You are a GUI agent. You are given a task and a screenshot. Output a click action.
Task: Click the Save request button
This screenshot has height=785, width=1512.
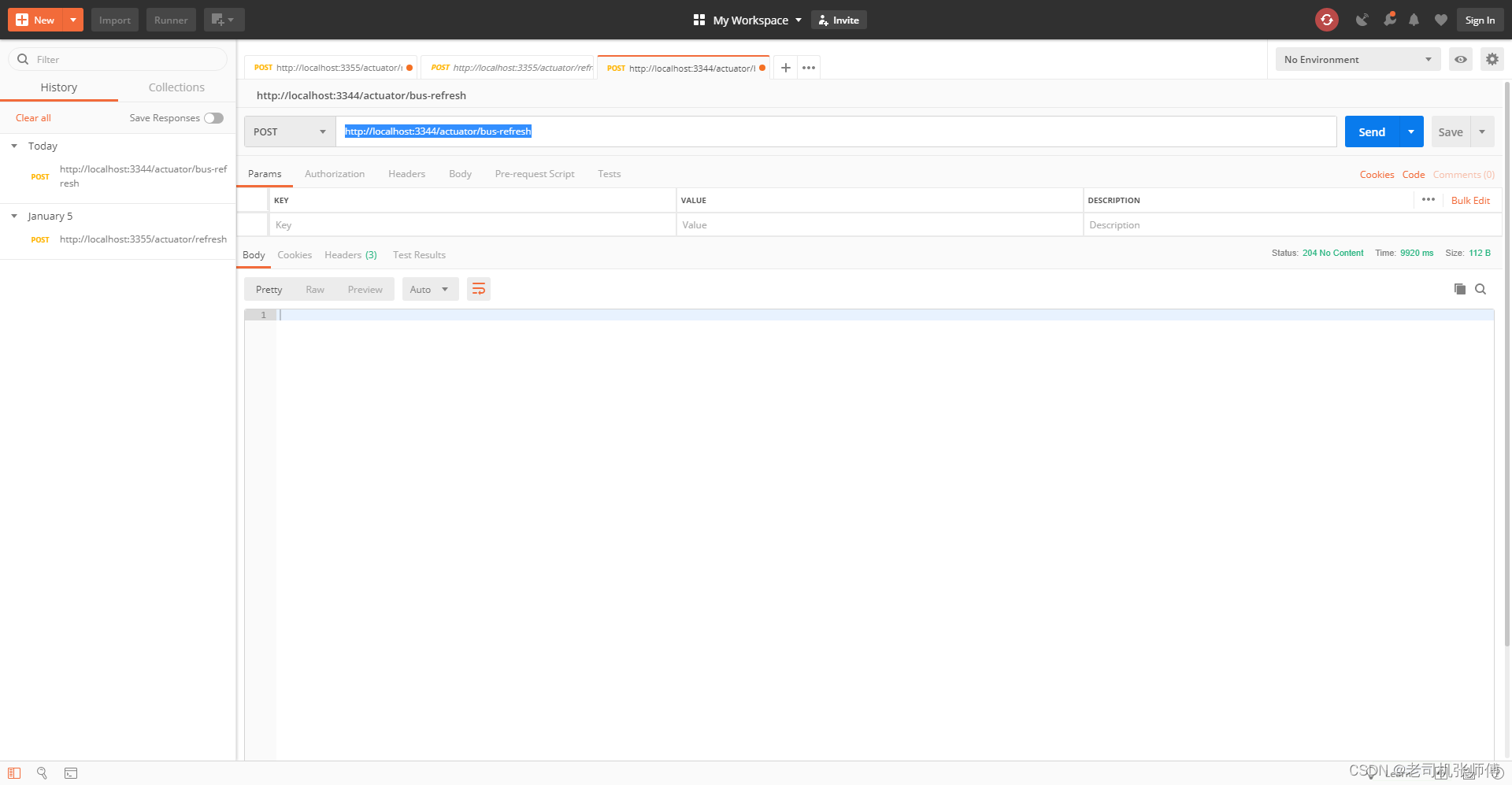tap(1451, 131)
